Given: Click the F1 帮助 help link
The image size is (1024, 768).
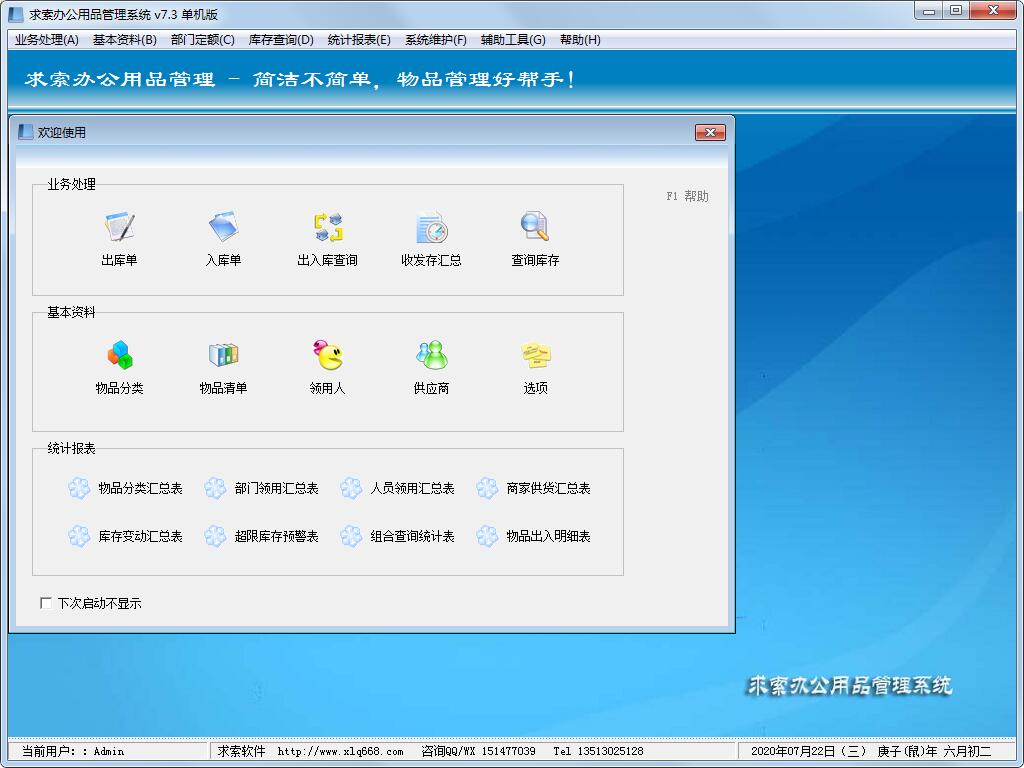Looking at the screenshot, I should (687, 196).
